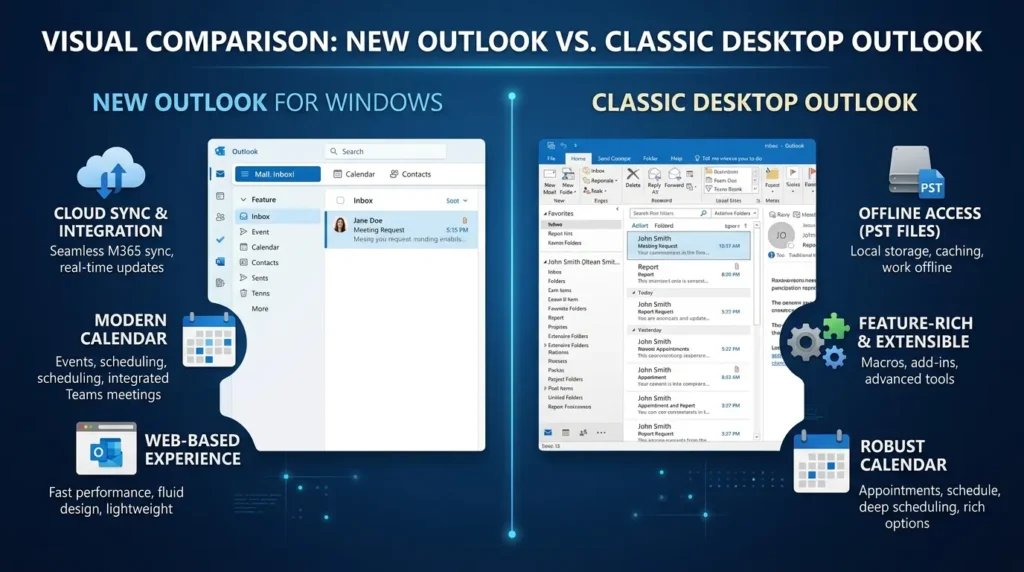Expand the Poall Nems tree node
Screen dimensions: 1024x572
[545, 389]
